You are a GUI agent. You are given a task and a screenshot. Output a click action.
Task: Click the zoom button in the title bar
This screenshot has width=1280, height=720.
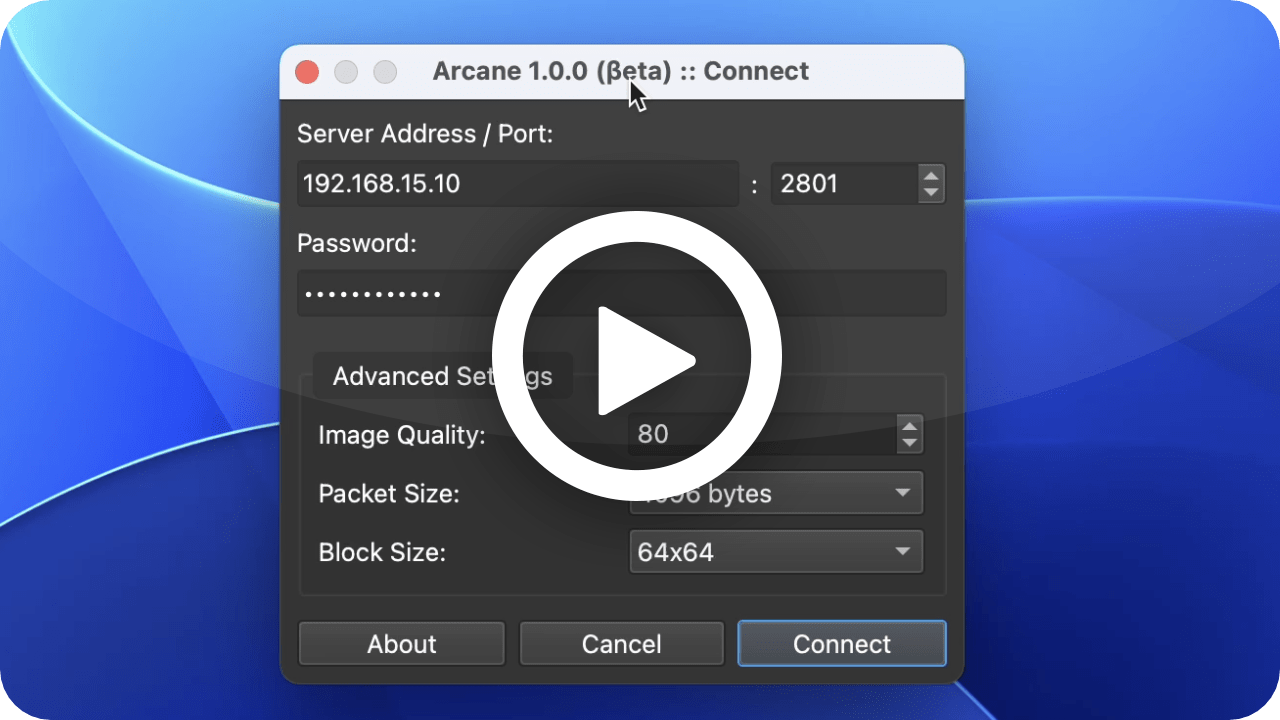(x=385, y=72)
